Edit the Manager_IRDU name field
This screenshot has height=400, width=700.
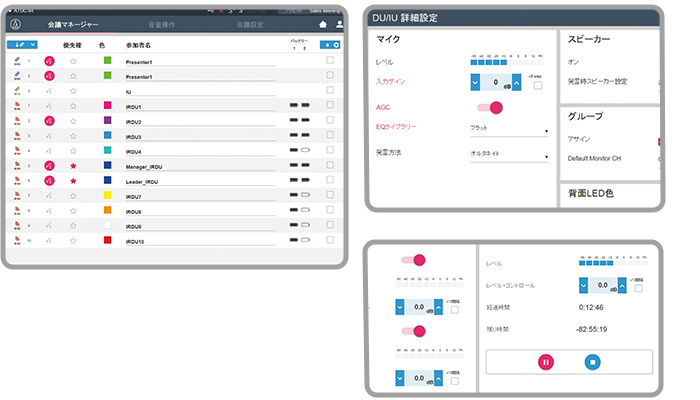point(200,167)
